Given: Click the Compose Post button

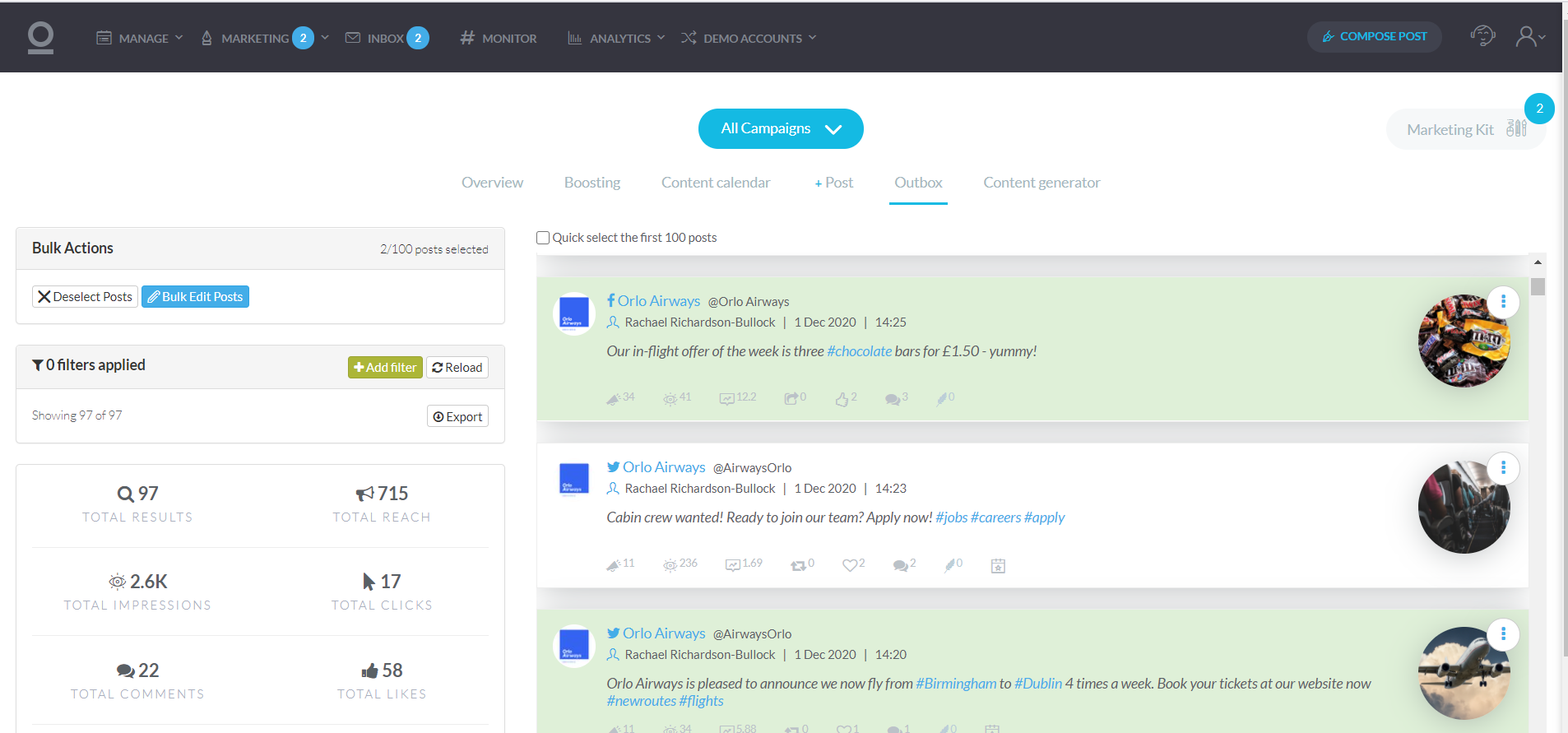Looking at the screenshot, I should pyautogui.click(x=1374, y=37).
